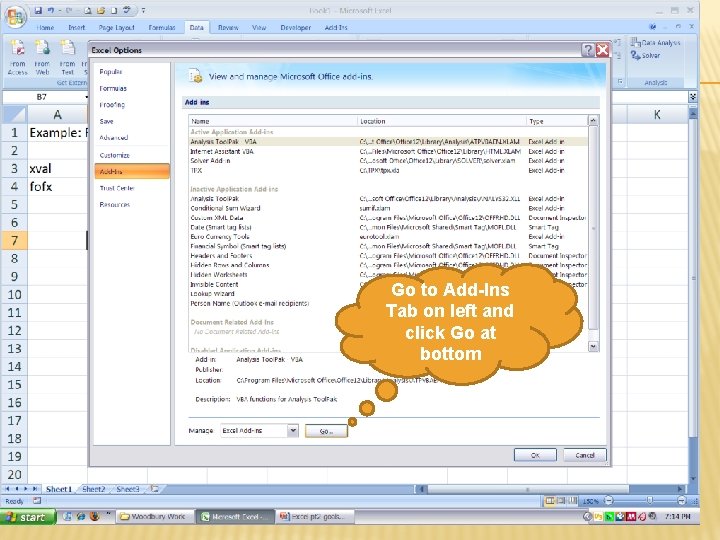The height and width of the screenshot is (540, 720).
Task: Select Advanced category in Excel Options
Action: 131,137
